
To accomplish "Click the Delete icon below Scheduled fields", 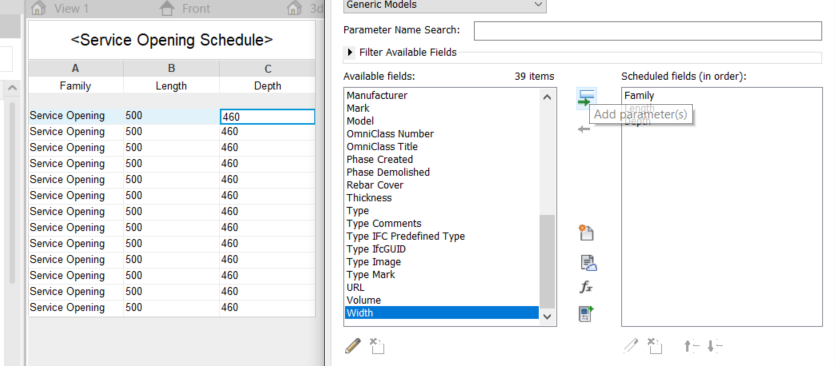I will click(x=655, y=346).
